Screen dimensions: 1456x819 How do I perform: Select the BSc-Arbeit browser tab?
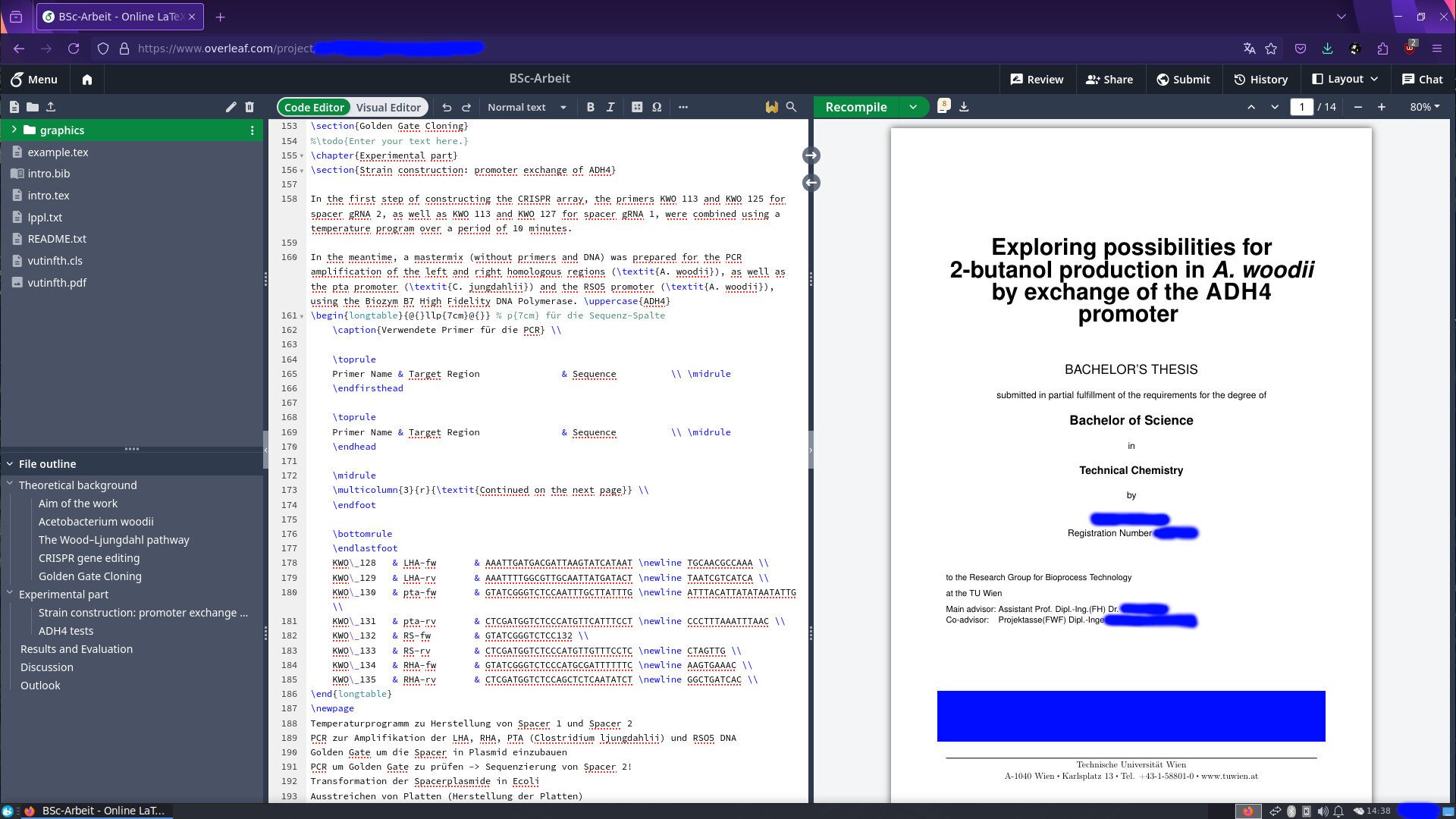pyautogui.click(x=120, y=17)
